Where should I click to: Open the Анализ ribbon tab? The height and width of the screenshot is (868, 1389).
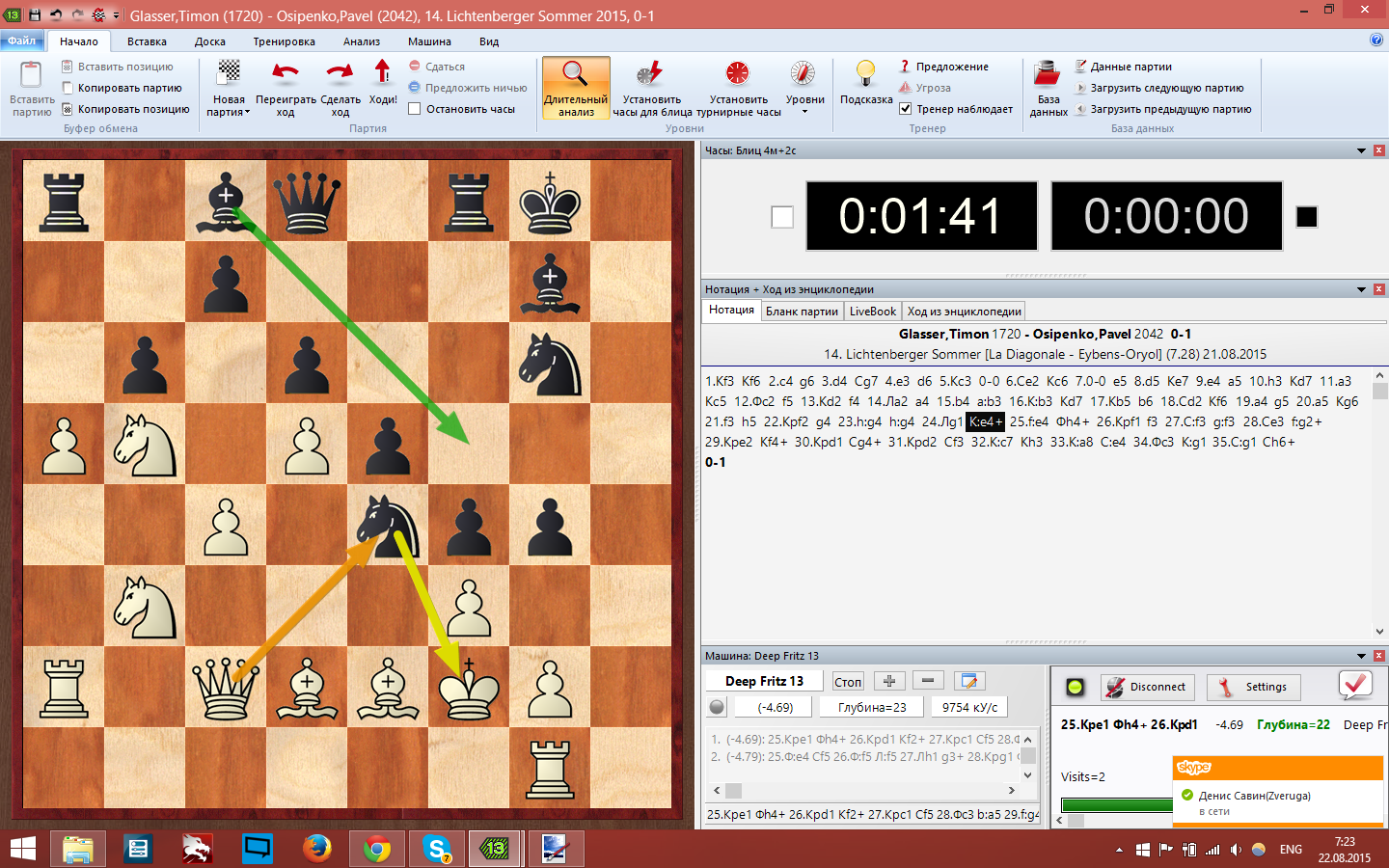(361, 41)
